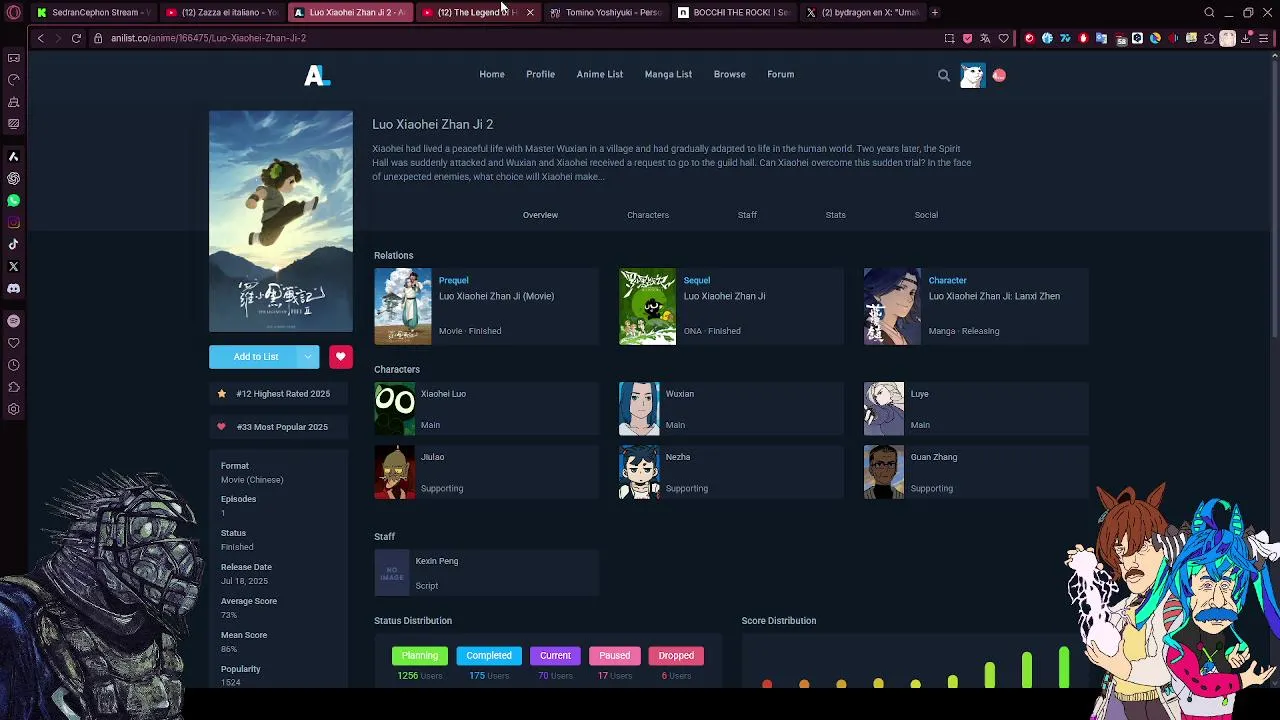This screenshot has height=720, width=1280.
Task: Open sidebar settings gear icon
Action: coord(13,409)
